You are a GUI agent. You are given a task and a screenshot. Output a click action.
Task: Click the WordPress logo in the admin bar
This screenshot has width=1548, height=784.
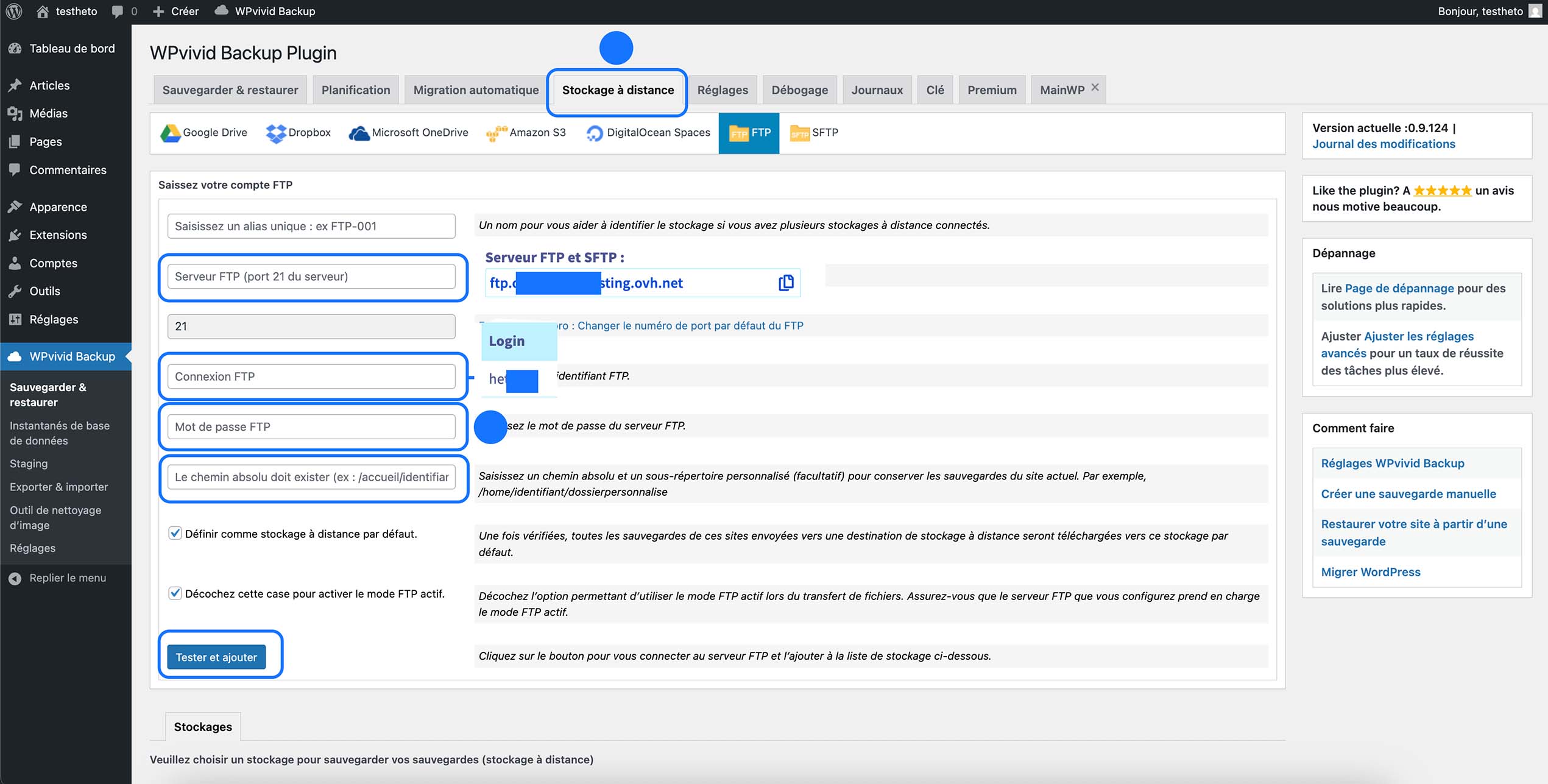pyautogui.click(x=13, y=11)
